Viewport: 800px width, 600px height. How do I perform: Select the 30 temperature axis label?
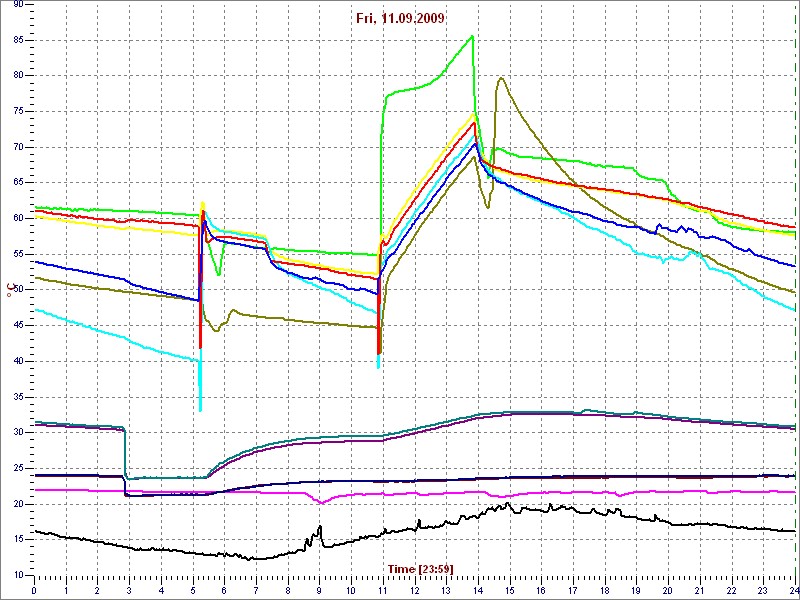coord(18,433)
